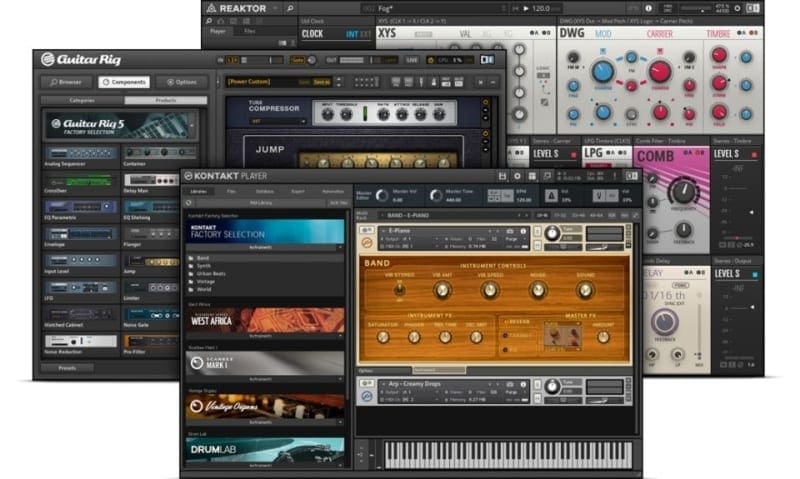Open the Fog preset selector in Reaktor

(434, 8)
